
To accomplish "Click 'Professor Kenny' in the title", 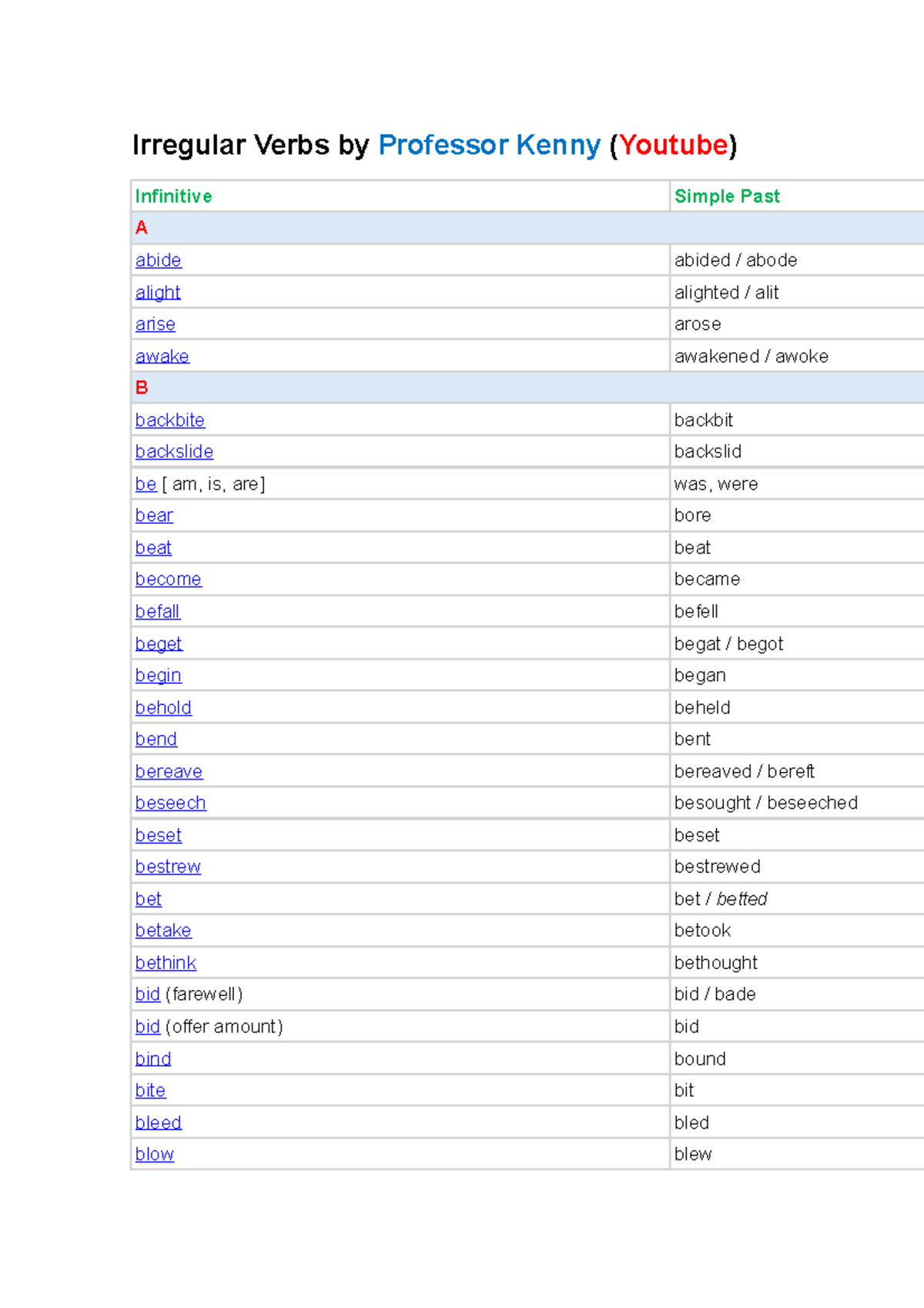I will pos(489,145).
